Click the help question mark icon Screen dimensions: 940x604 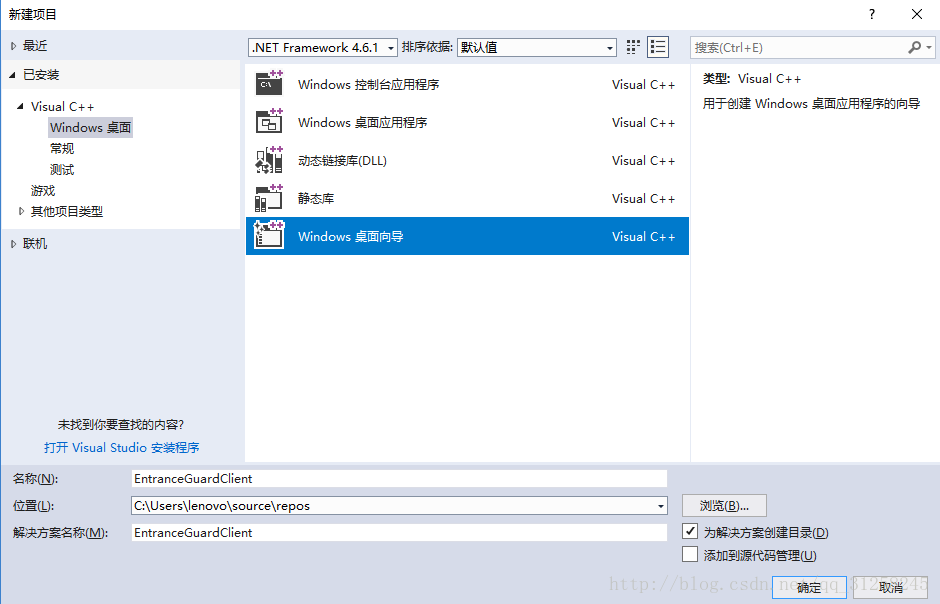871,14
